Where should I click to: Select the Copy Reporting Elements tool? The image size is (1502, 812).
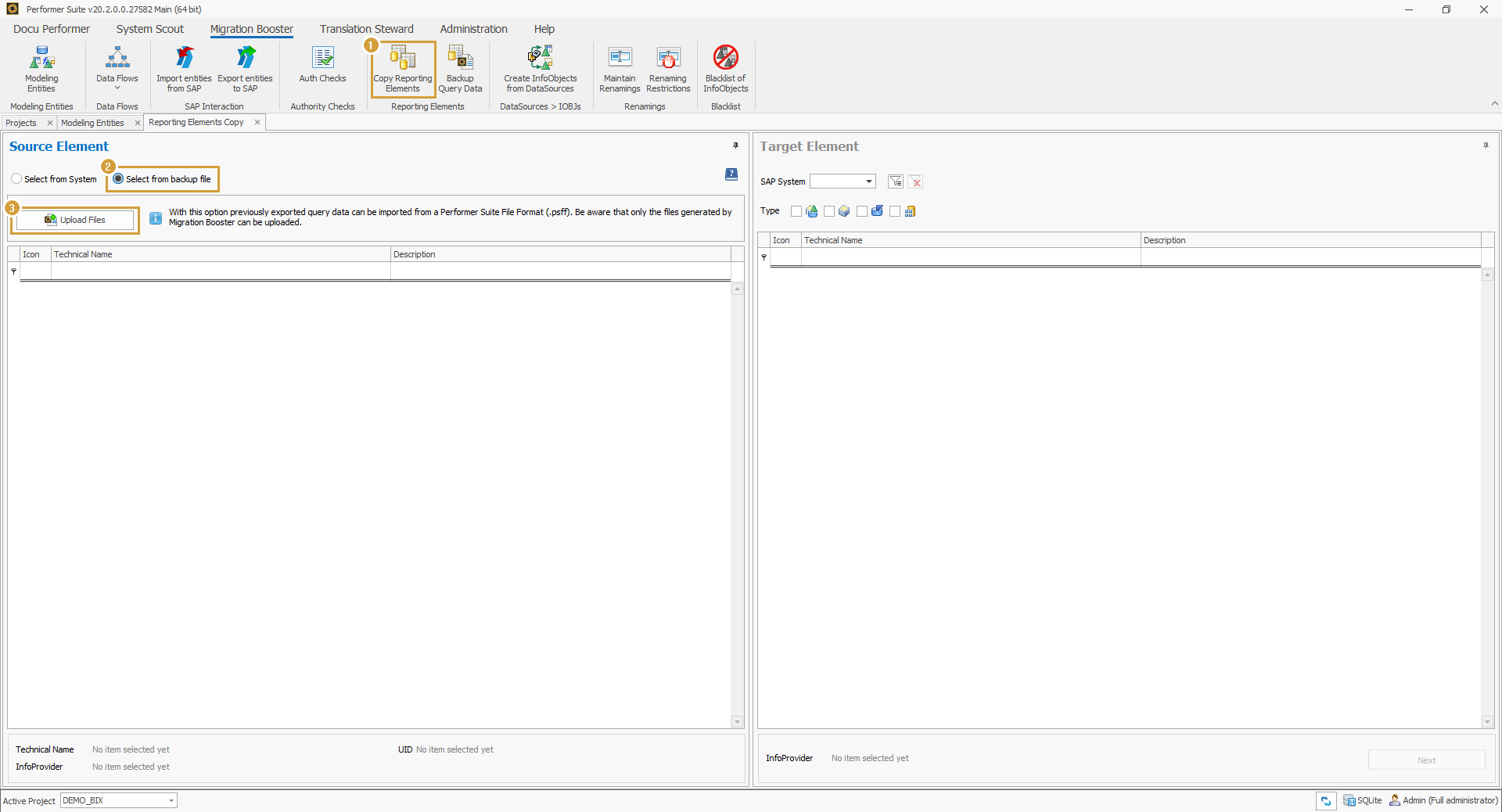[402, 70]
